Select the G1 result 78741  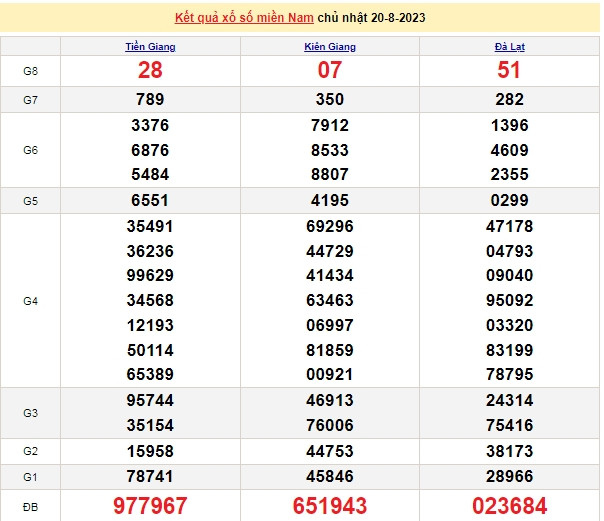click(150, 475)
